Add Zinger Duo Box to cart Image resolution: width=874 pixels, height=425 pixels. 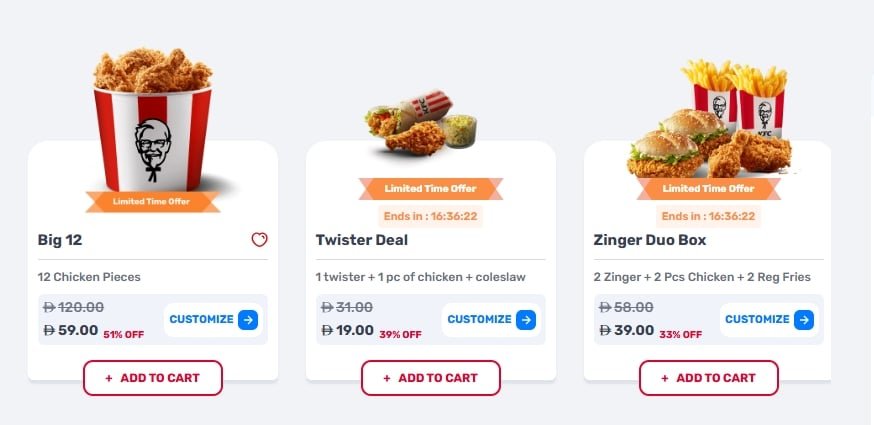pos(709,378)
